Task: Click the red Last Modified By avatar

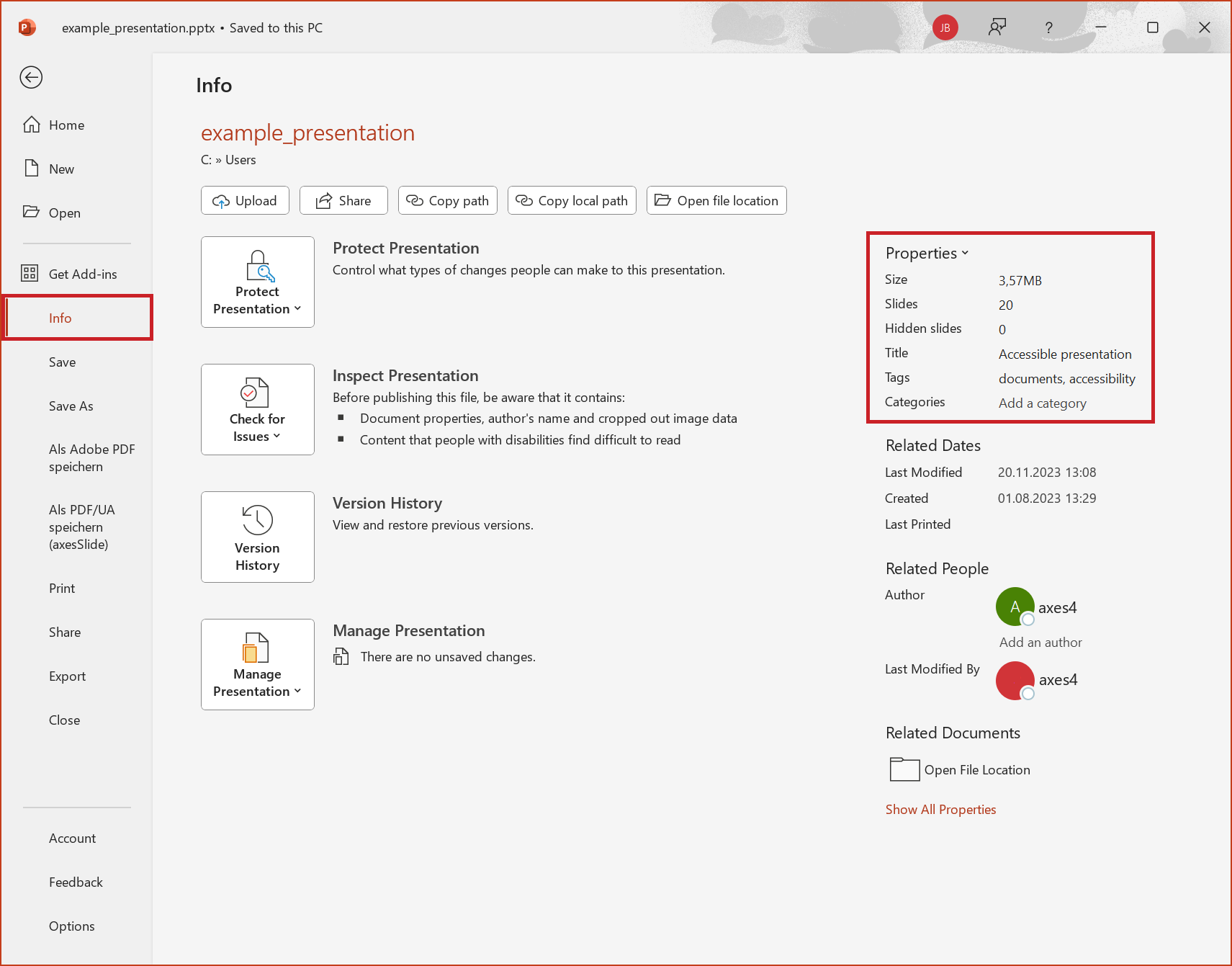Action: pyautogui.click(x=1015, y=681)
